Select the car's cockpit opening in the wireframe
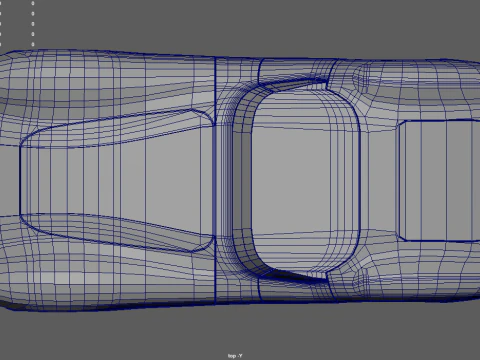This screenshot has height=360, width=480. pos(297,180)
